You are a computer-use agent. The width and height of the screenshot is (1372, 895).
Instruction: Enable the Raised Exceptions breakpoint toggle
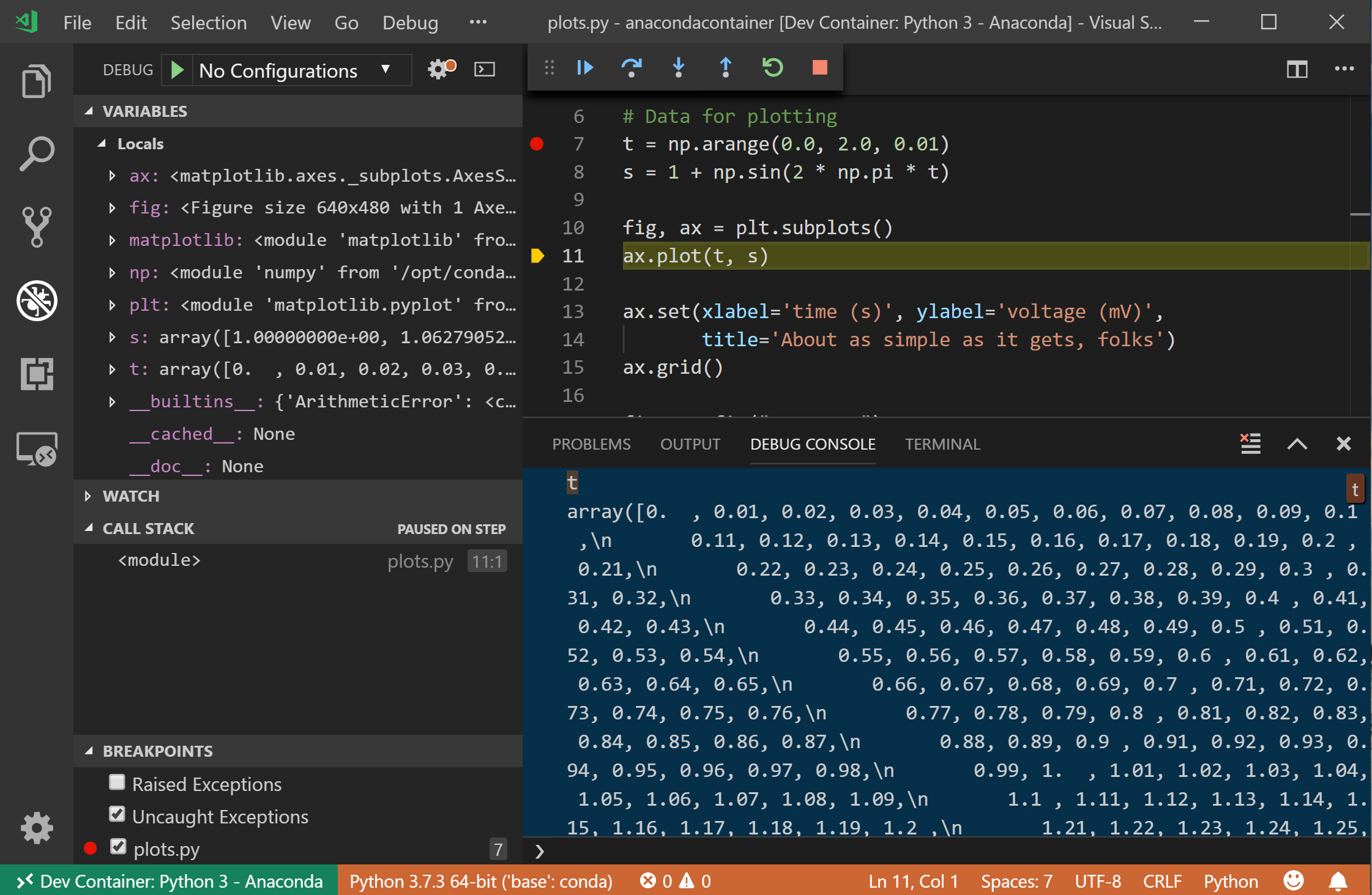(x=118, y=785)
